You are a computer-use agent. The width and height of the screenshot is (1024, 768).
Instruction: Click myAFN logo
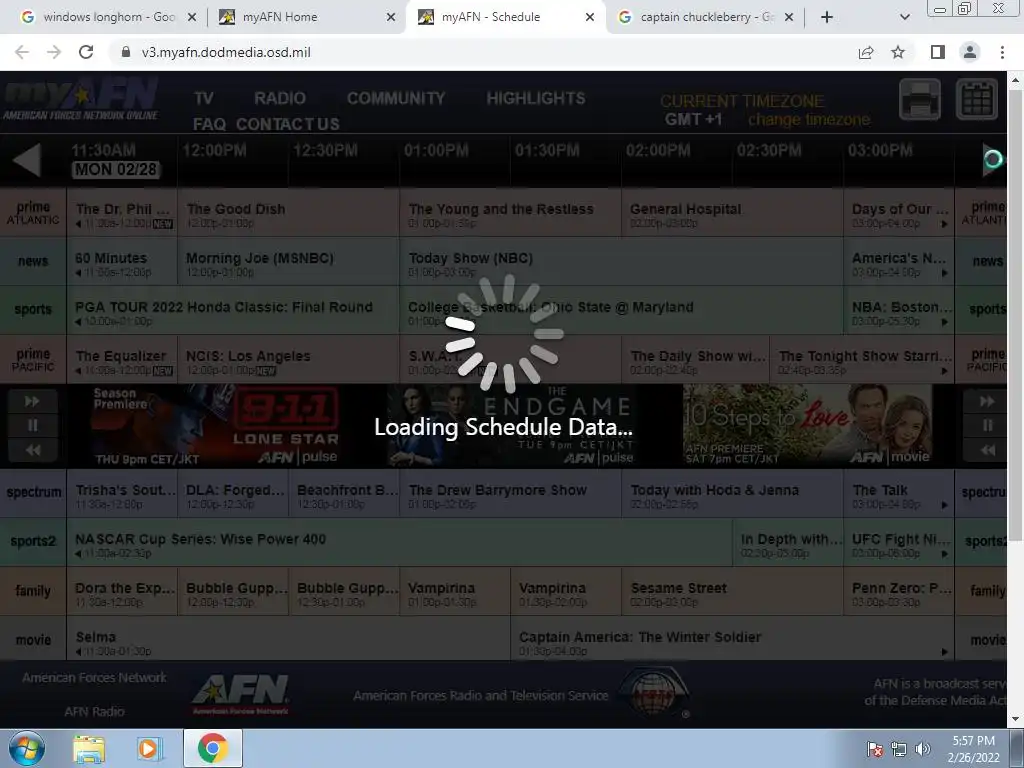pyautogui.click(x=81, y=99)
